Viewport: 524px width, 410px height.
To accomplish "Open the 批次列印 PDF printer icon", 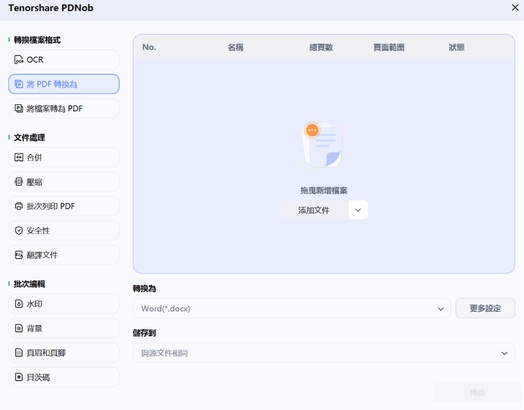I will (x=19, y=206).
